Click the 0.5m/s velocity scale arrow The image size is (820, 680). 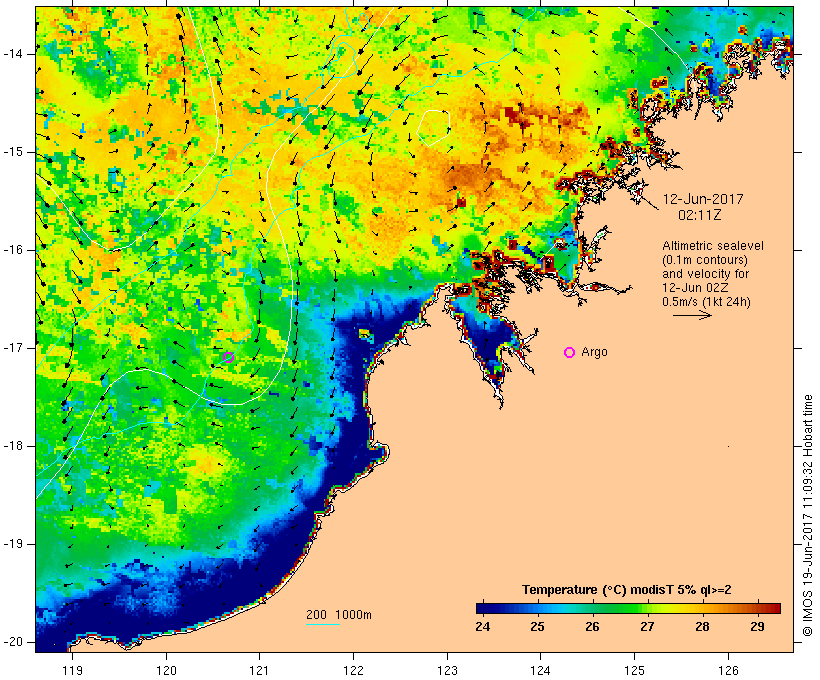tap(692, 315)
